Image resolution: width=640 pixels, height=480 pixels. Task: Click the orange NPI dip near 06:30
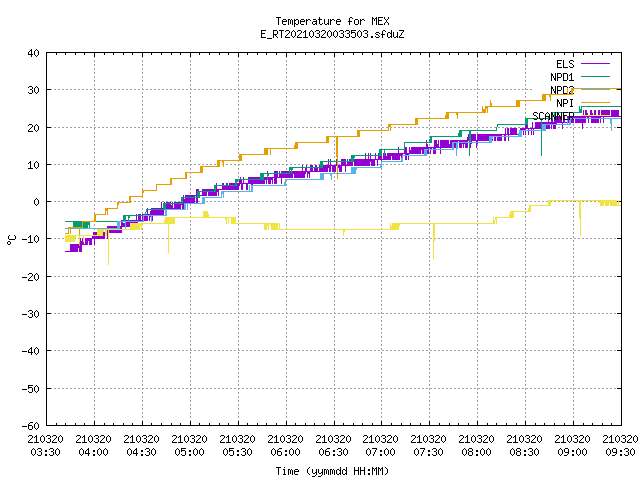[x=337, y=158]
